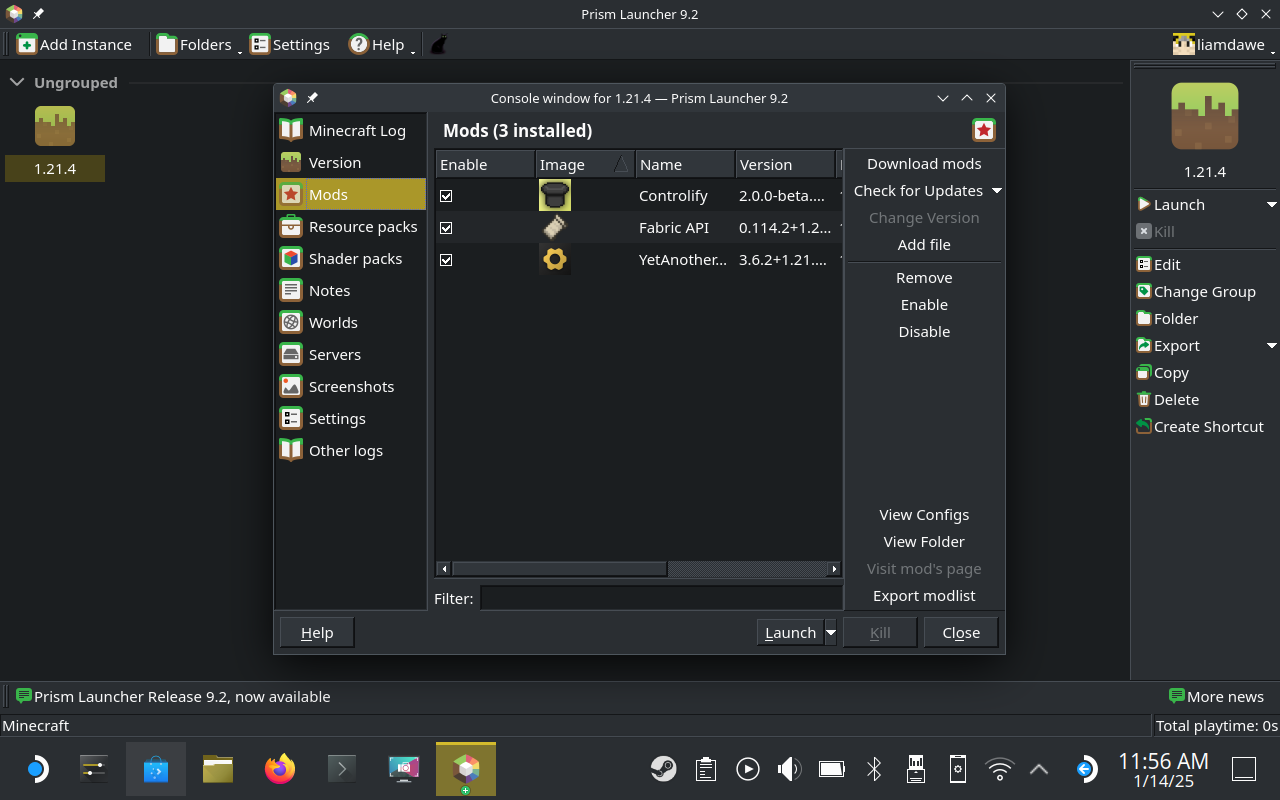Uncheck the Fabric API mod checkbox
The height and width of the screenshot is (800, 1280).
coord(446,228)
